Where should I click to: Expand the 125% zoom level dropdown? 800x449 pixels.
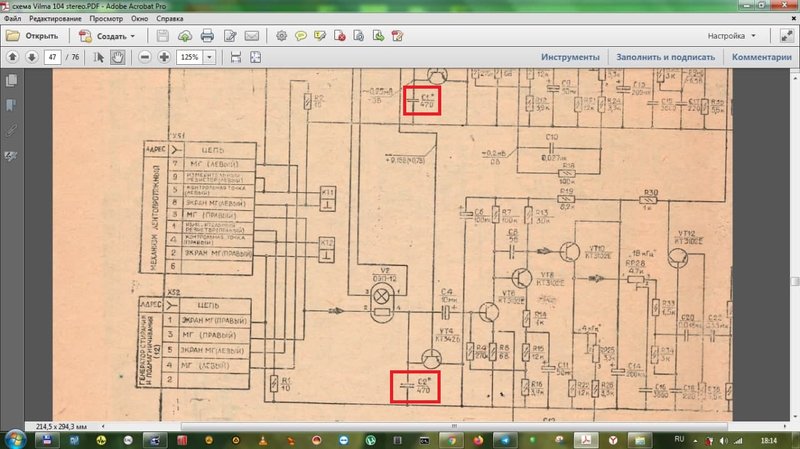(209, 57)
